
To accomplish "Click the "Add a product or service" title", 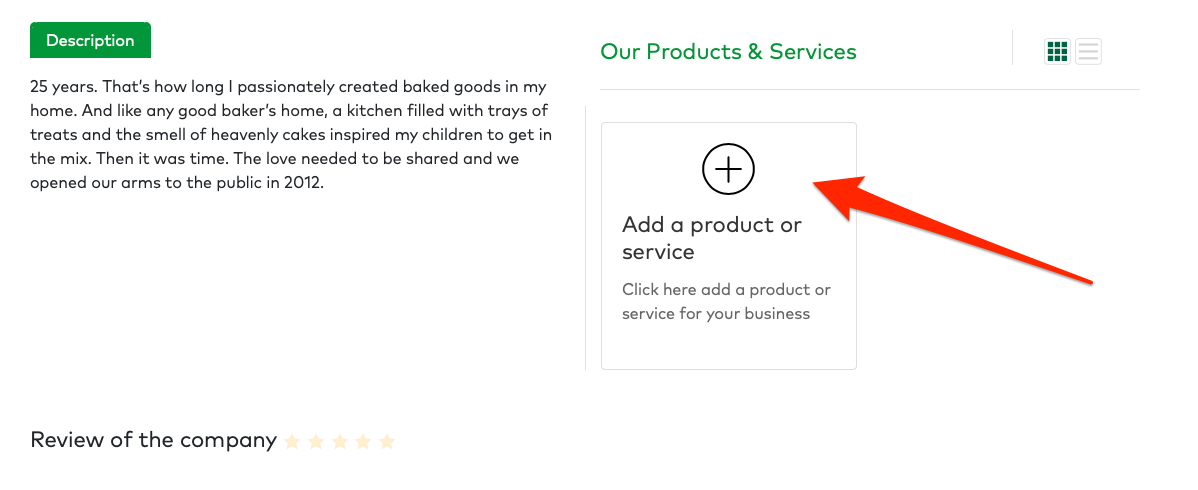I will click(x=711, y=238).
